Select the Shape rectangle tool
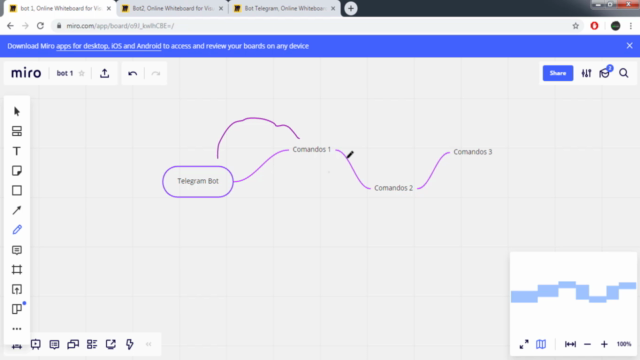The height and width of the screenshot is (360, 640). [x=17, y=191]
